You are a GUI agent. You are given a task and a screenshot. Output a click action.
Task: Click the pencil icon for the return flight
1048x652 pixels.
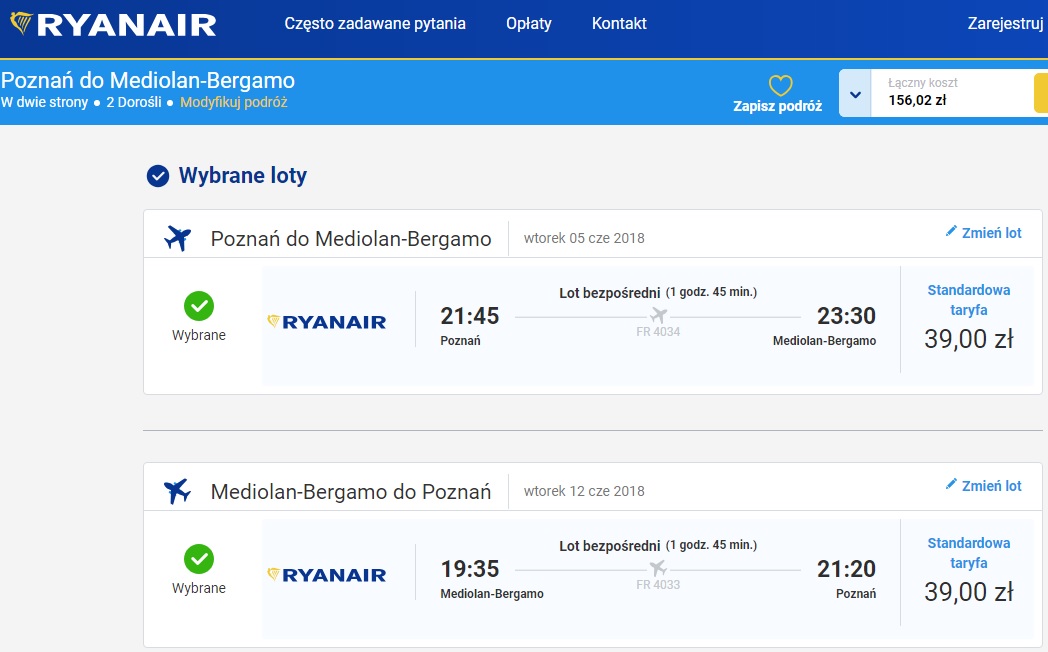(x=950, y=484)
